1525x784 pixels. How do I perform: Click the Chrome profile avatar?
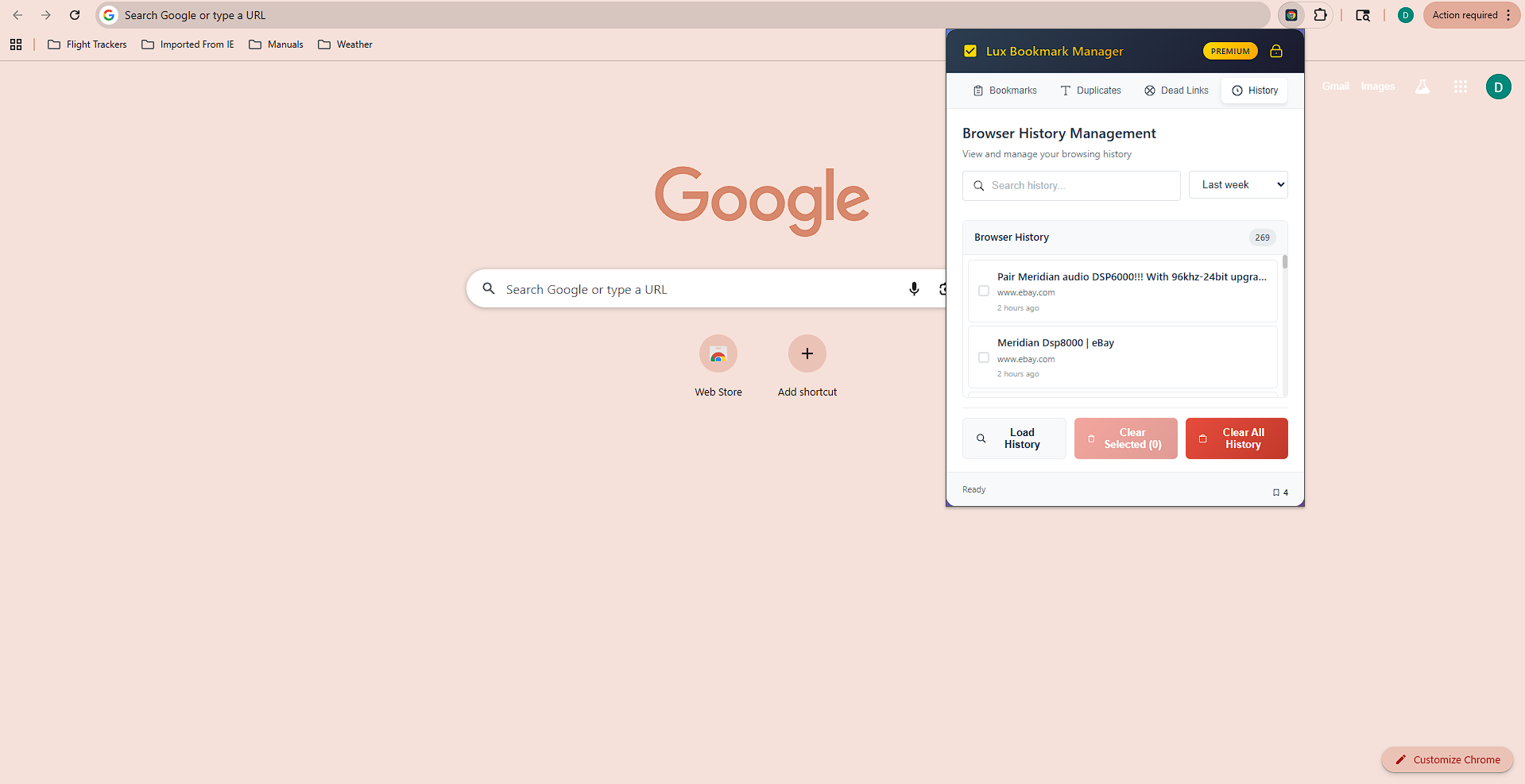click(1405, 15)
